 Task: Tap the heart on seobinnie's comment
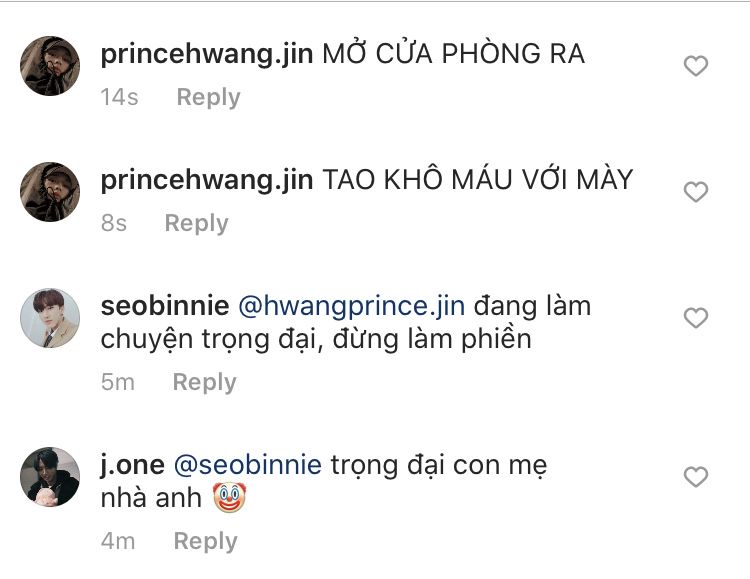coord(695,318)
